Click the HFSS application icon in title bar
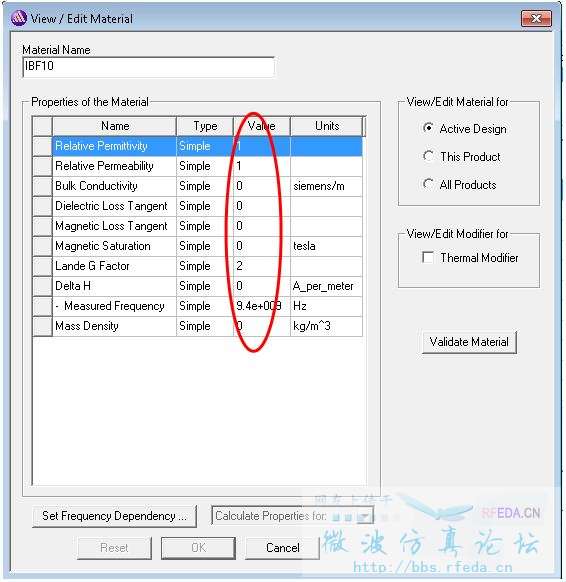This screenshot has height=582, width=566. click(19, 18)
